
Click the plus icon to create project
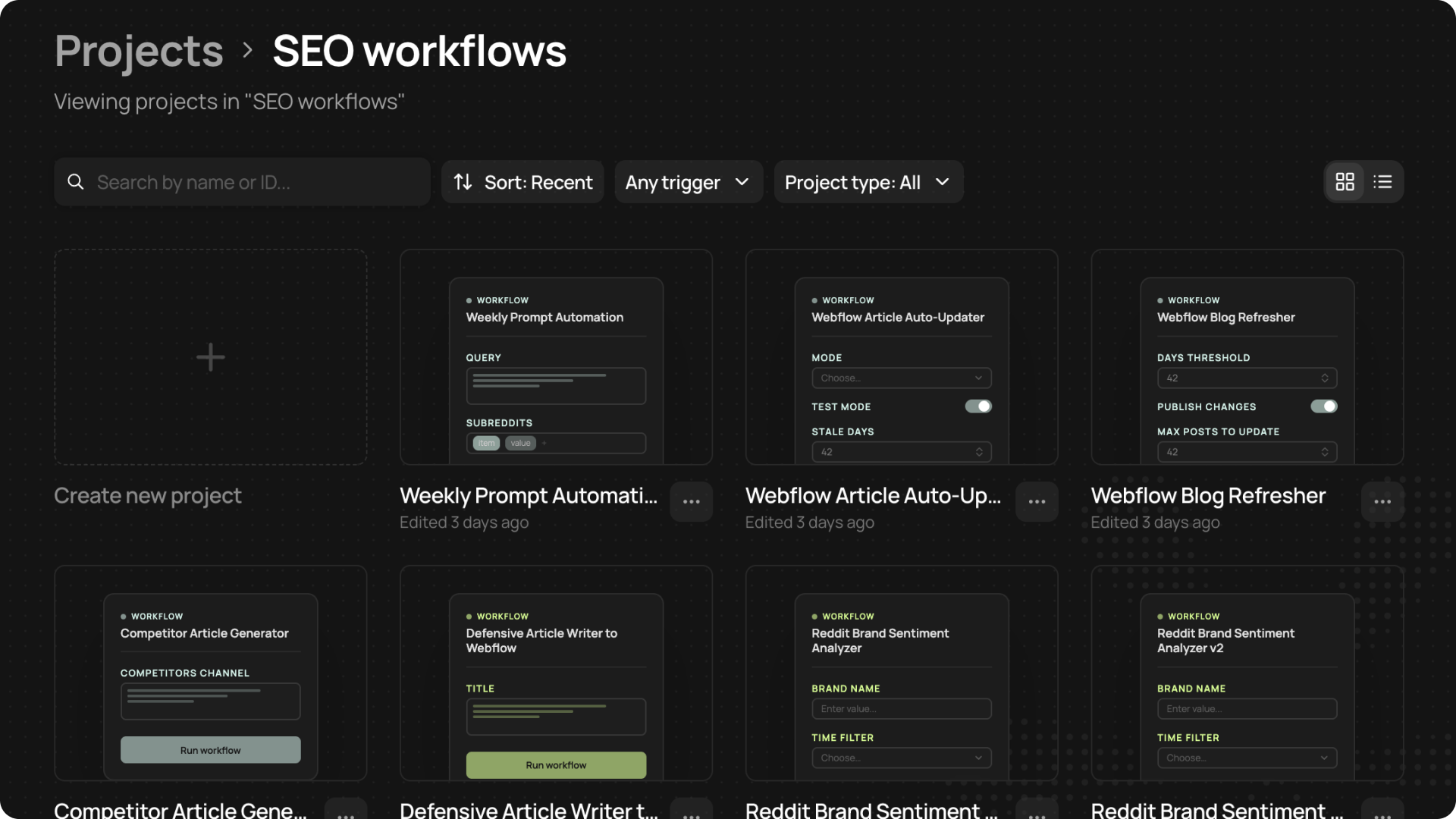pyautogui.click(x=210, y=357)
